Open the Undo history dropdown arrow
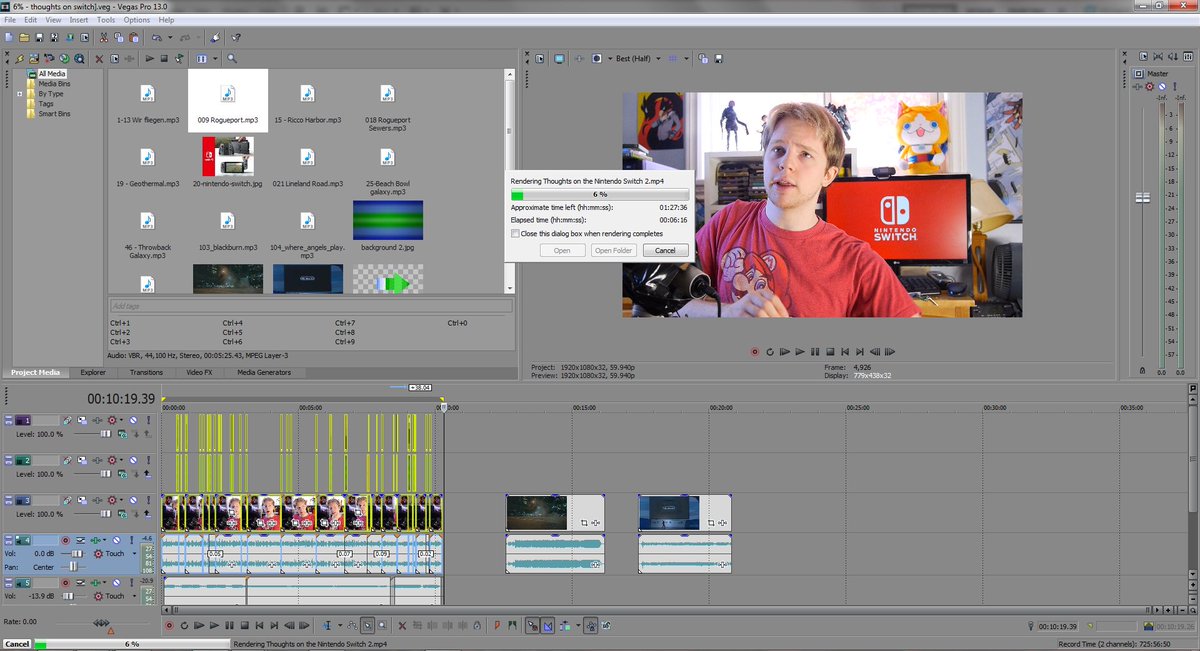This screenshot has height=651, width=1200. (170, 37)
